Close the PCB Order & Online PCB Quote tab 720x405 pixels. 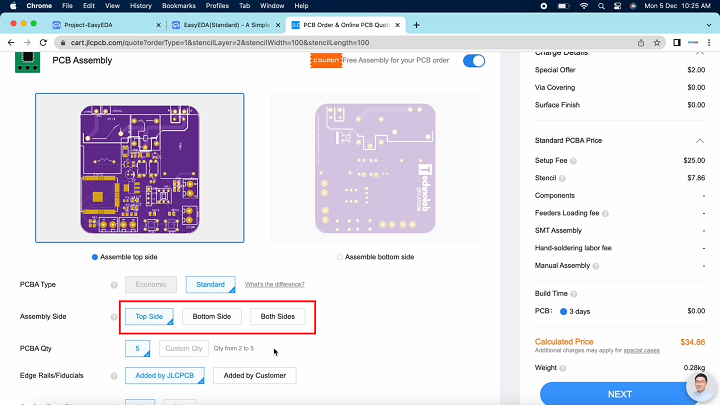pos(398,25)
